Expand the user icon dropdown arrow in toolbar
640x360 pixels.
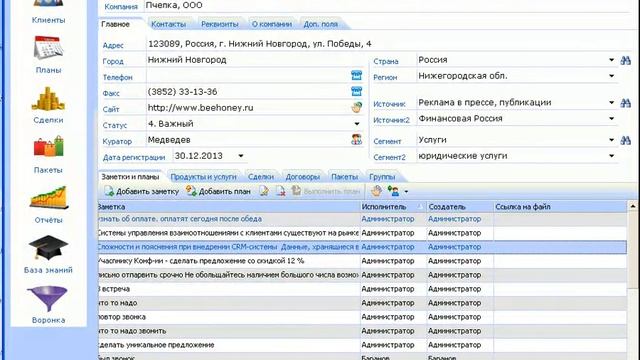coord(406,191)
